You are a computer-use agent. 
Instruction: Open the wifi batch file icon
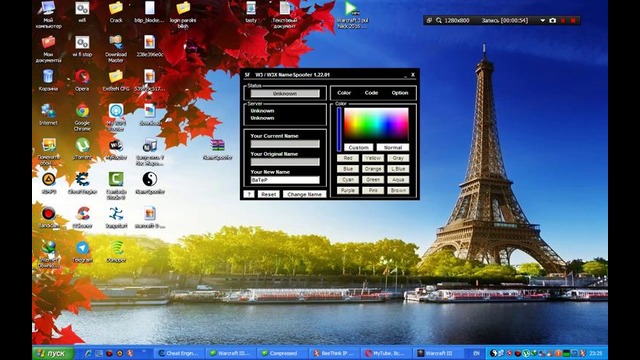[82, 12]
